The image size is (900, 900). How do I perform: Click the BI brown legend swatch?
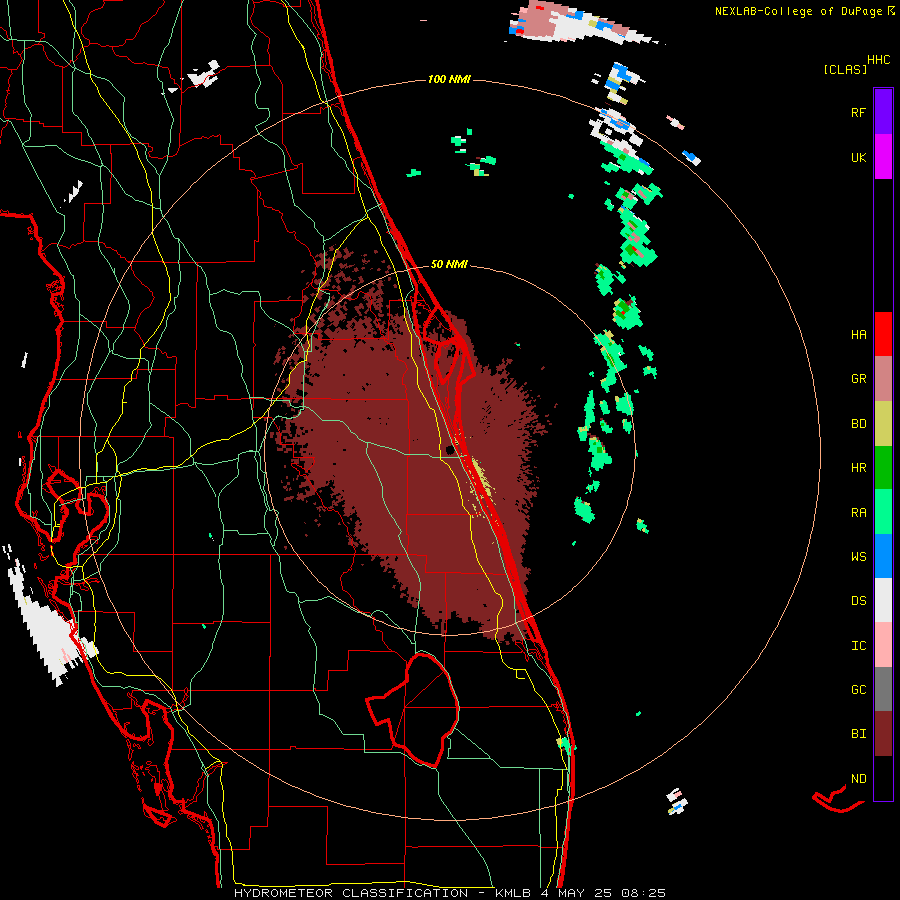tap(883, 734)
